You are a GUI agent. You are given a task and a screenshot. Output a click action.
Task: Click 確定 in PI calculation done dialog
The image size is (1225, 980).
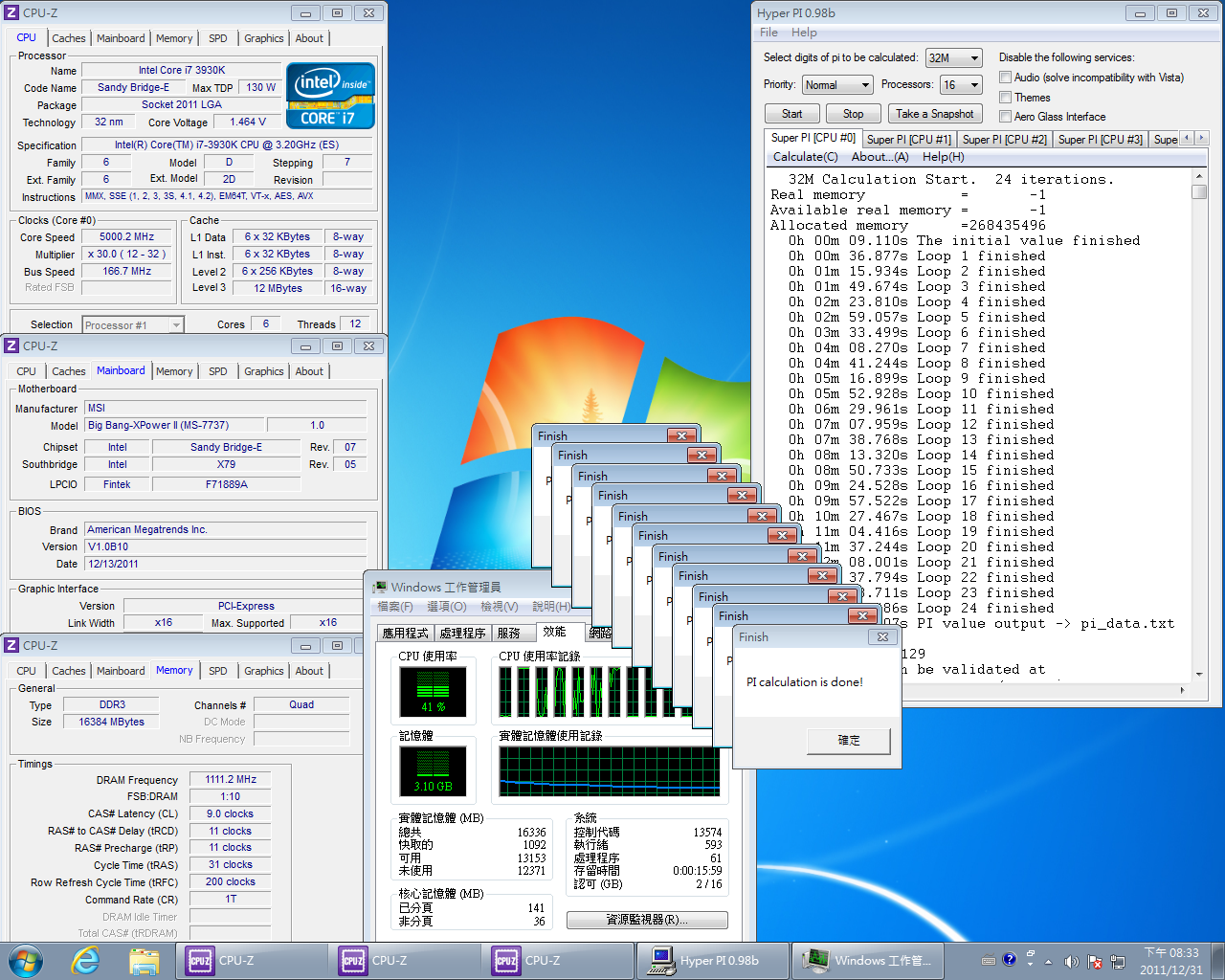(x=849, y=741)
